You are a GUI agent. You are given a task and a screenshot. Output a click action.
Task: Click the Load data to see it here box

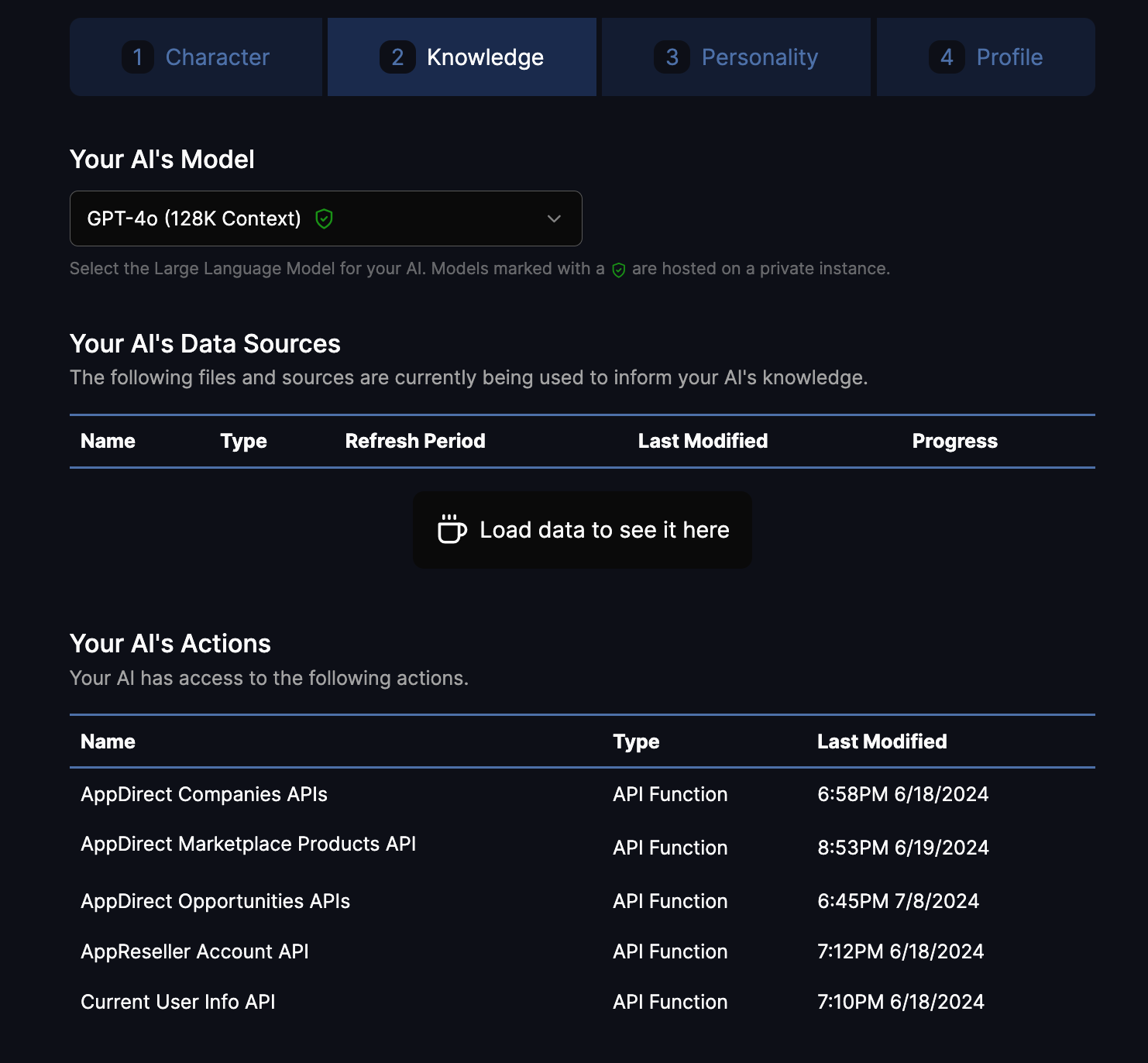583,530
